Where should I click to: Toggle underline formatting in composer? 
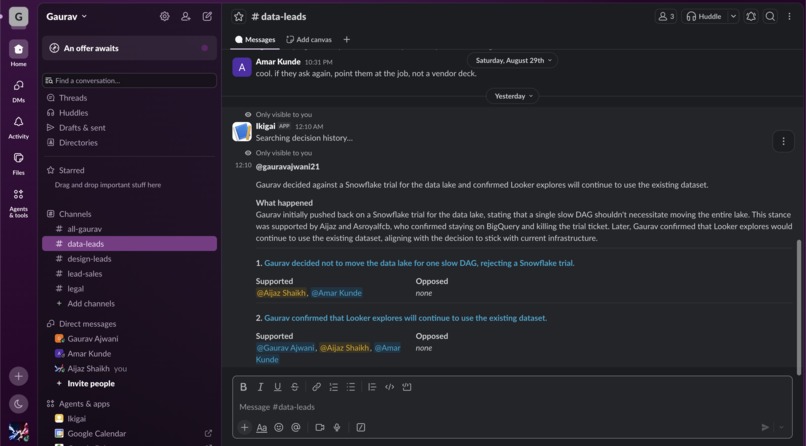(278, 387)
